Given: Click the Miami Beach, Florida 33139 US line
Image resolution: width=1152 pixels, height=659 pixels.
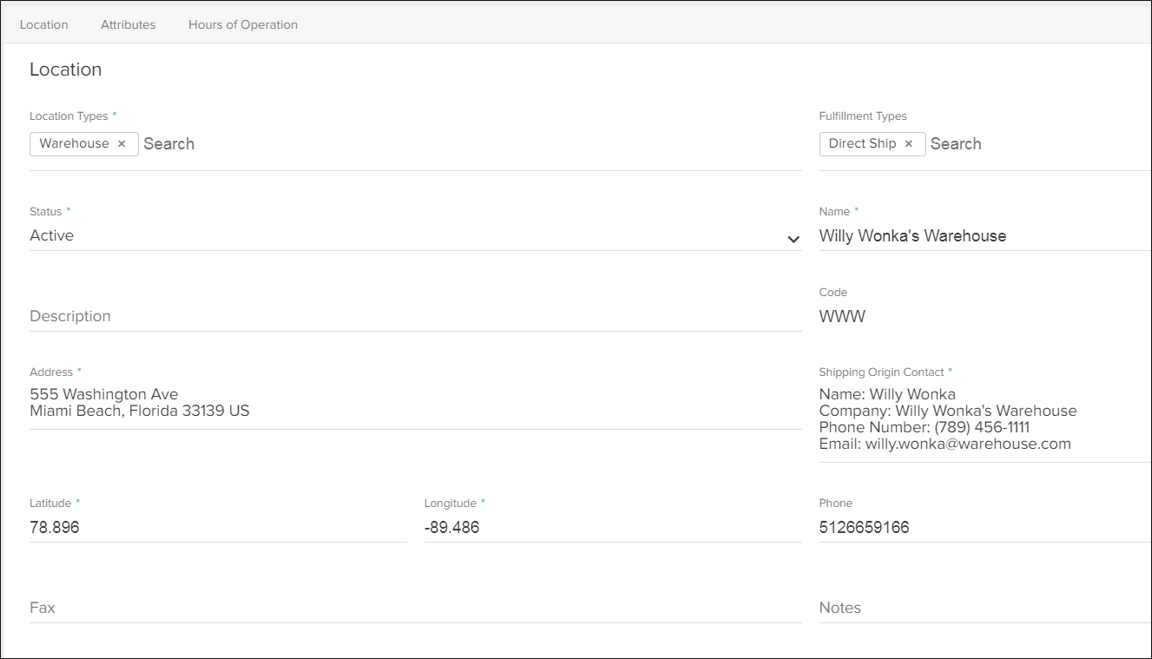Looking at the screenshot, I should [x=140, y=411].
